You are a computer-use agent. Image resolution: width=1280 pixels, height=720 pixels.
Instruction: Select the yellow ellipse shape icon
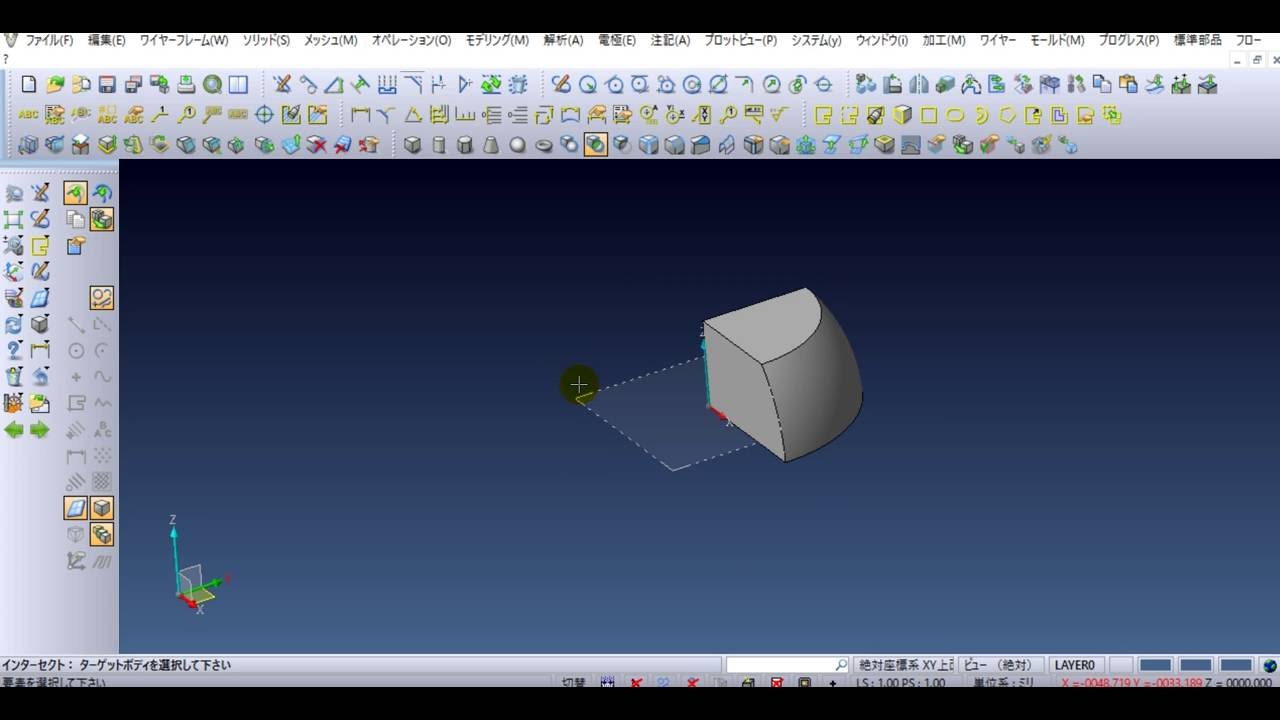[955, 115]
